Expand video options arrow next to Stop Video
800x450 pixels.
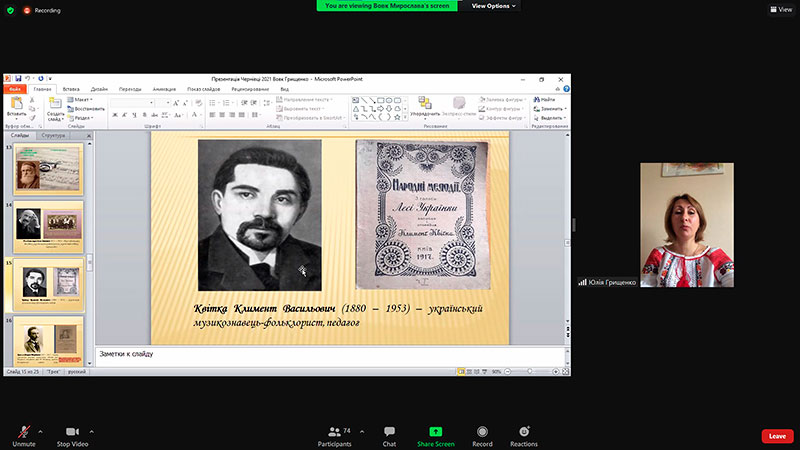[x=91, y=432]
